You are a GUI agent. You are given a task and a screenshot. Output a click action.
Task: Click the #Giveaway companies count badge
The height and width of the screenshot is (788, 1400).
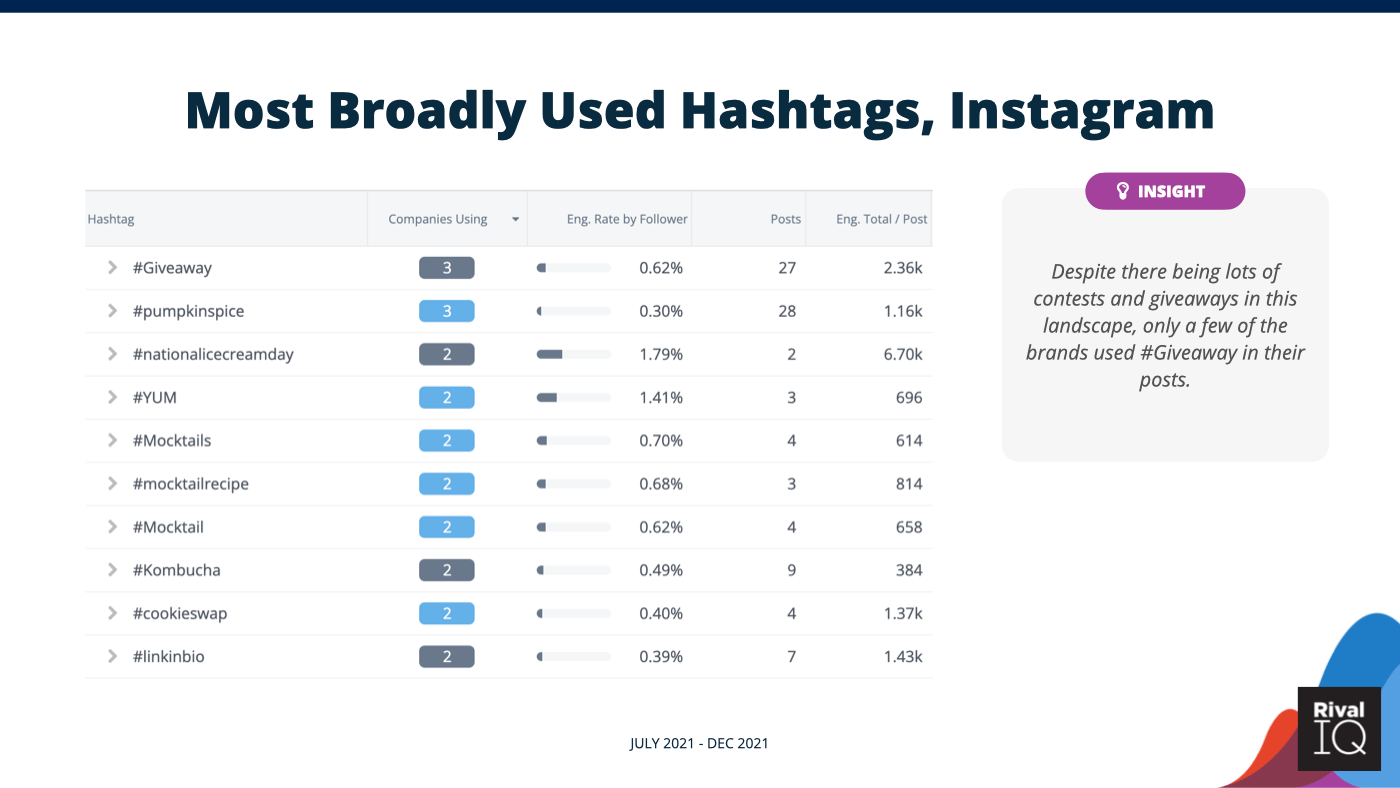tap(447, 268)
